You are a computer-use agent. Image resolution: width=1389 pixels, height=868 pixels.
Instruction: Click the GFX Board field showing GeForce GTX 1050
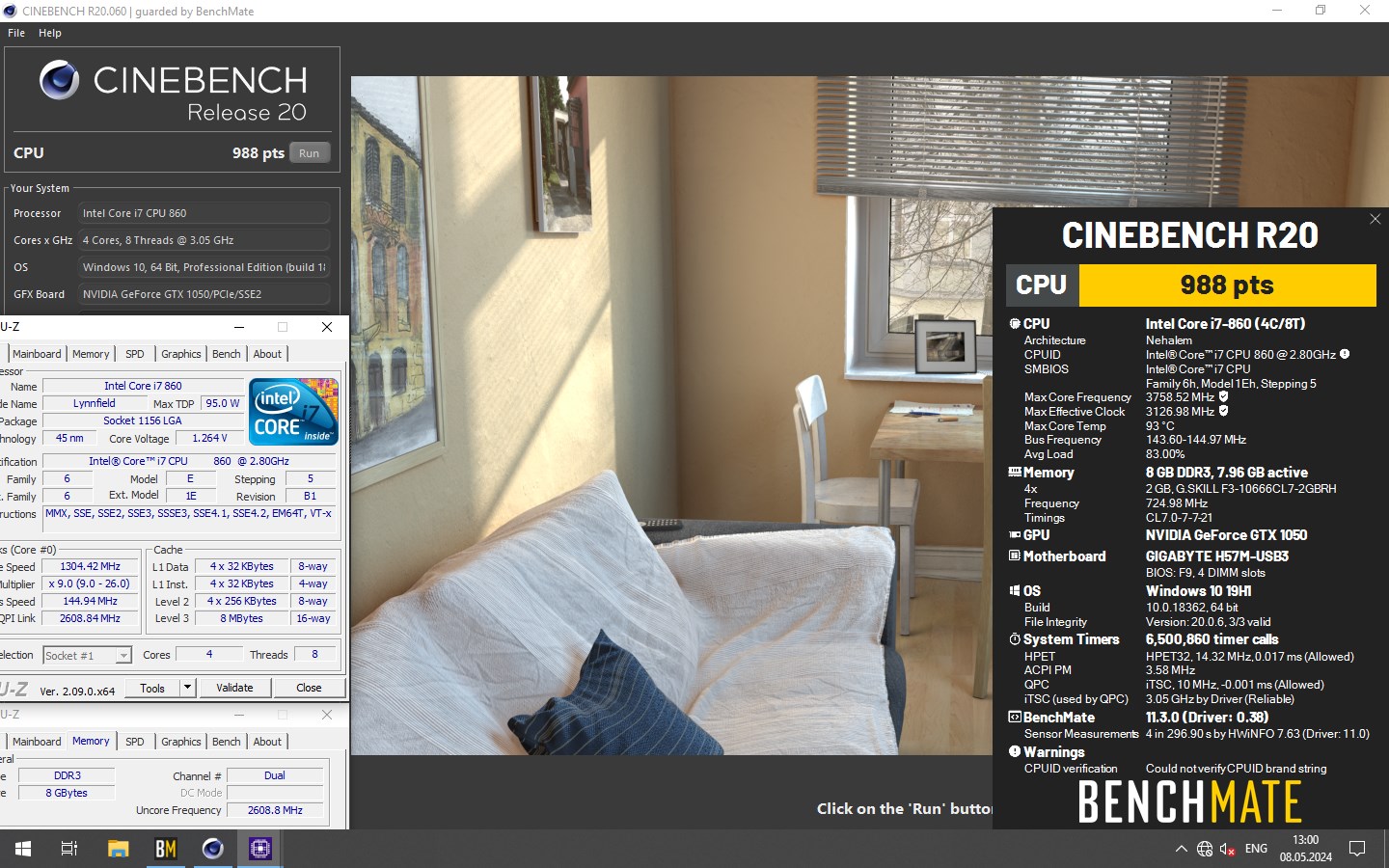click(204, 294)
